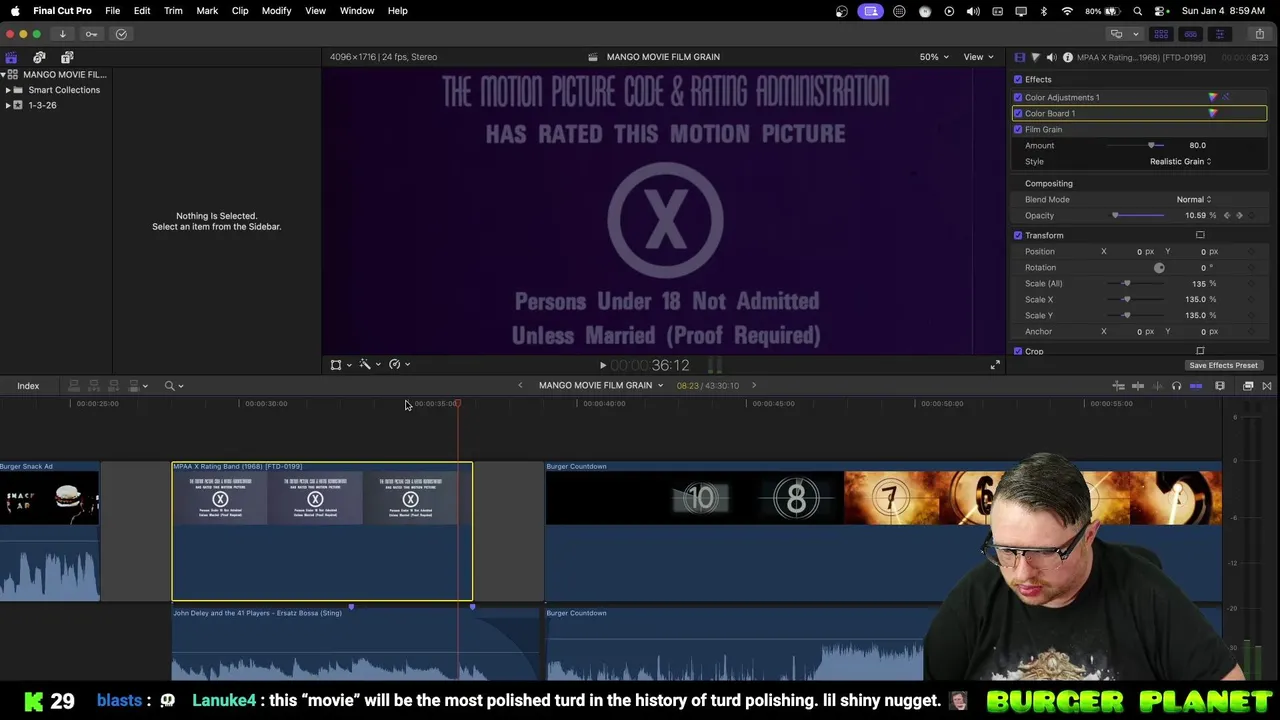Toggle solo headphones icon in timeline
This screenshot has height=720, width=1280.
pyautogui.click(x=1176, y=386)
